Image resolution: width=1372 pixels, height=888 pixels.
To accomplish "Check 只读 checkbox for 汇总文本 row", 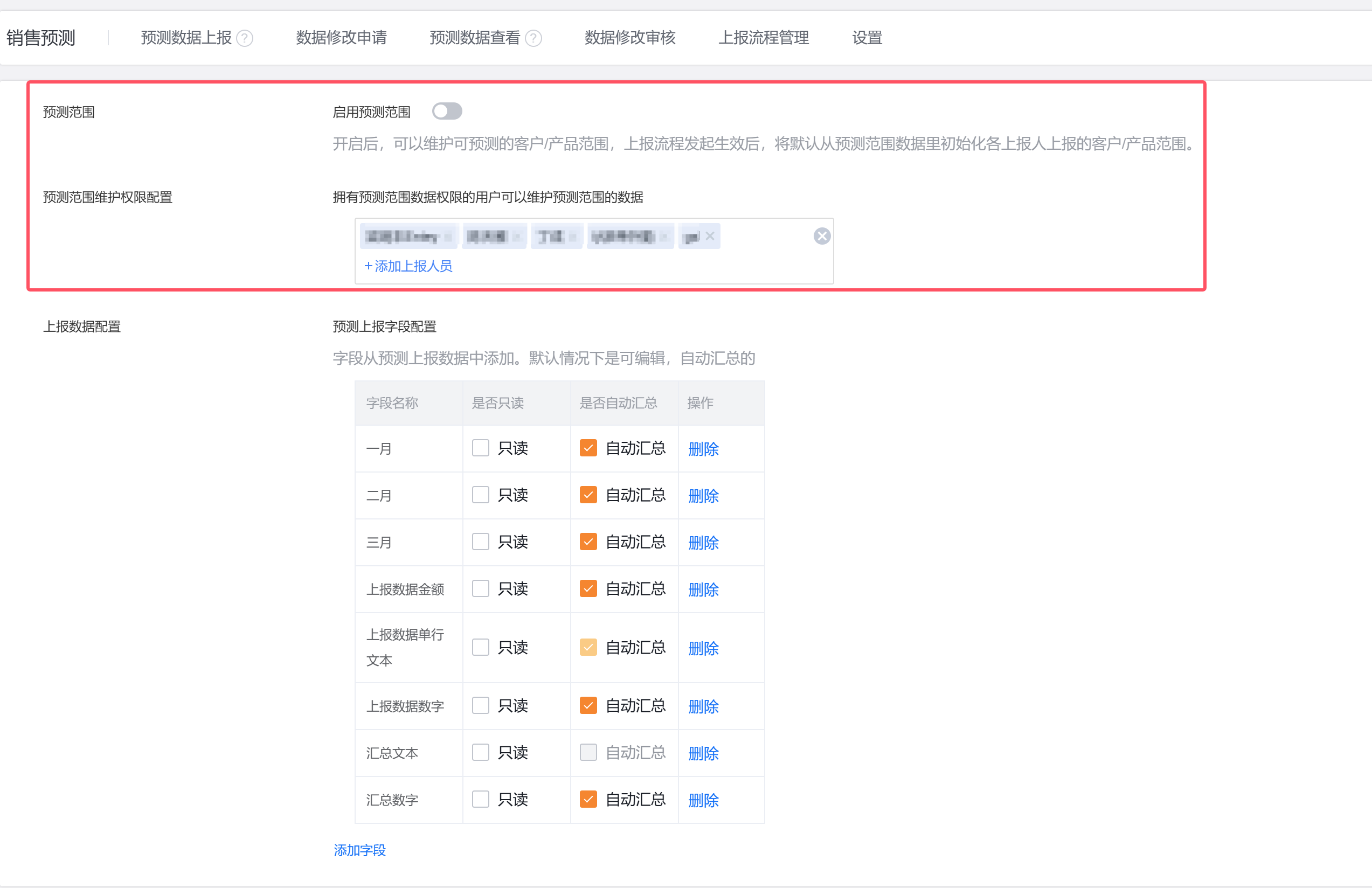I will click(480, 753).
